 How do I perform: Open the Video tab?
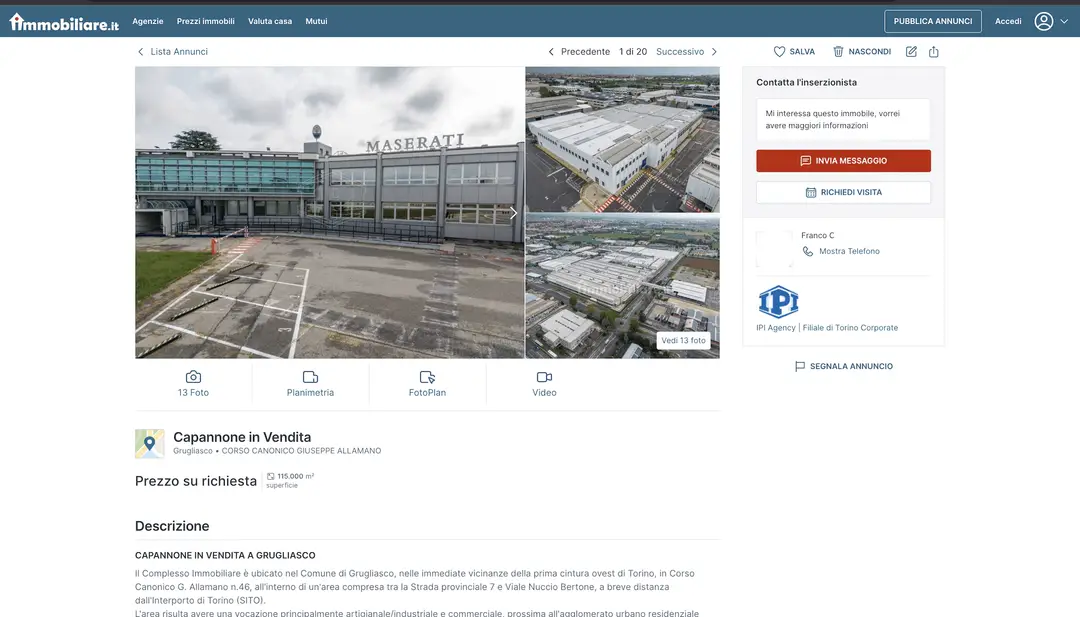point(544,384)
